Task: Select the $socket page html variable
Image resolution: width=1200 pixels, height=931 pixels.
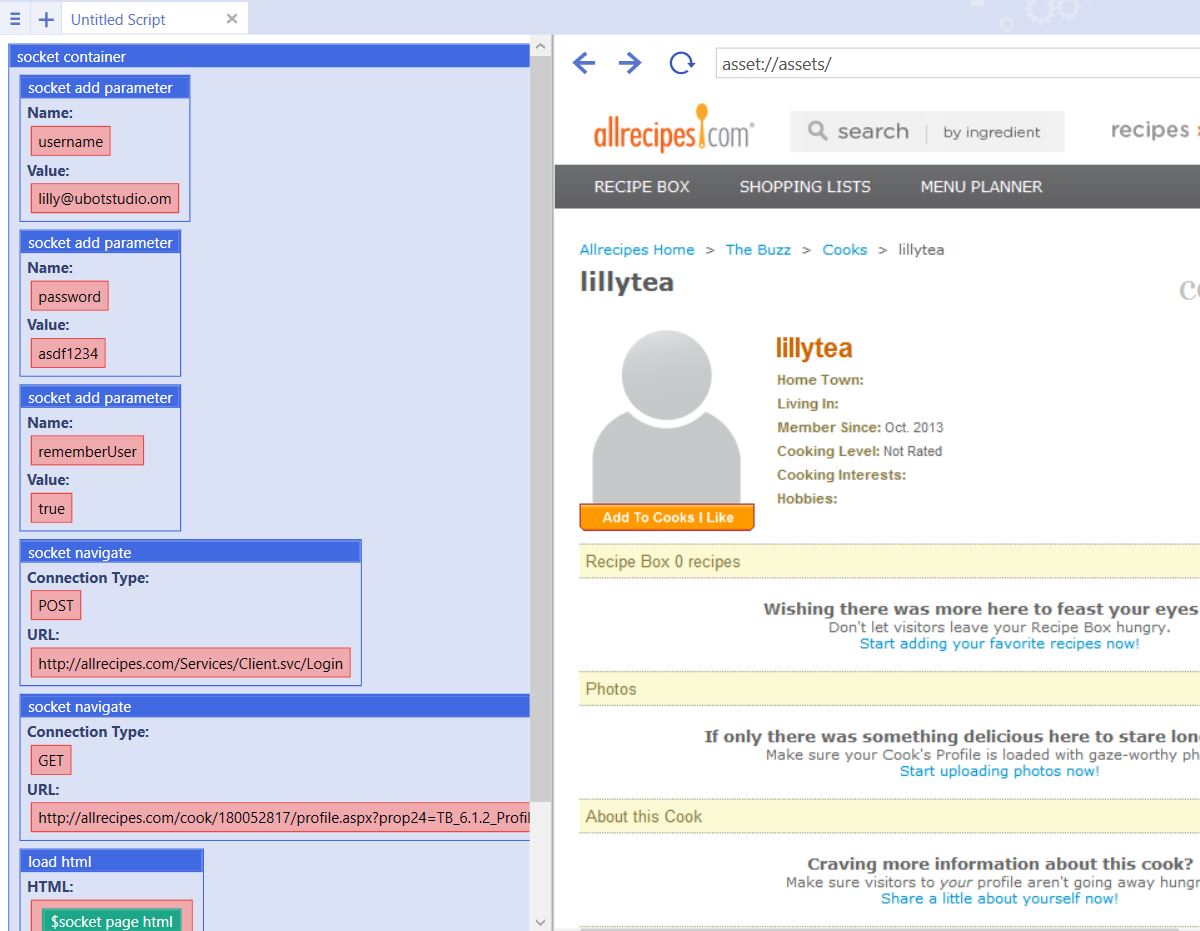Action: click(x=112, y=921)
